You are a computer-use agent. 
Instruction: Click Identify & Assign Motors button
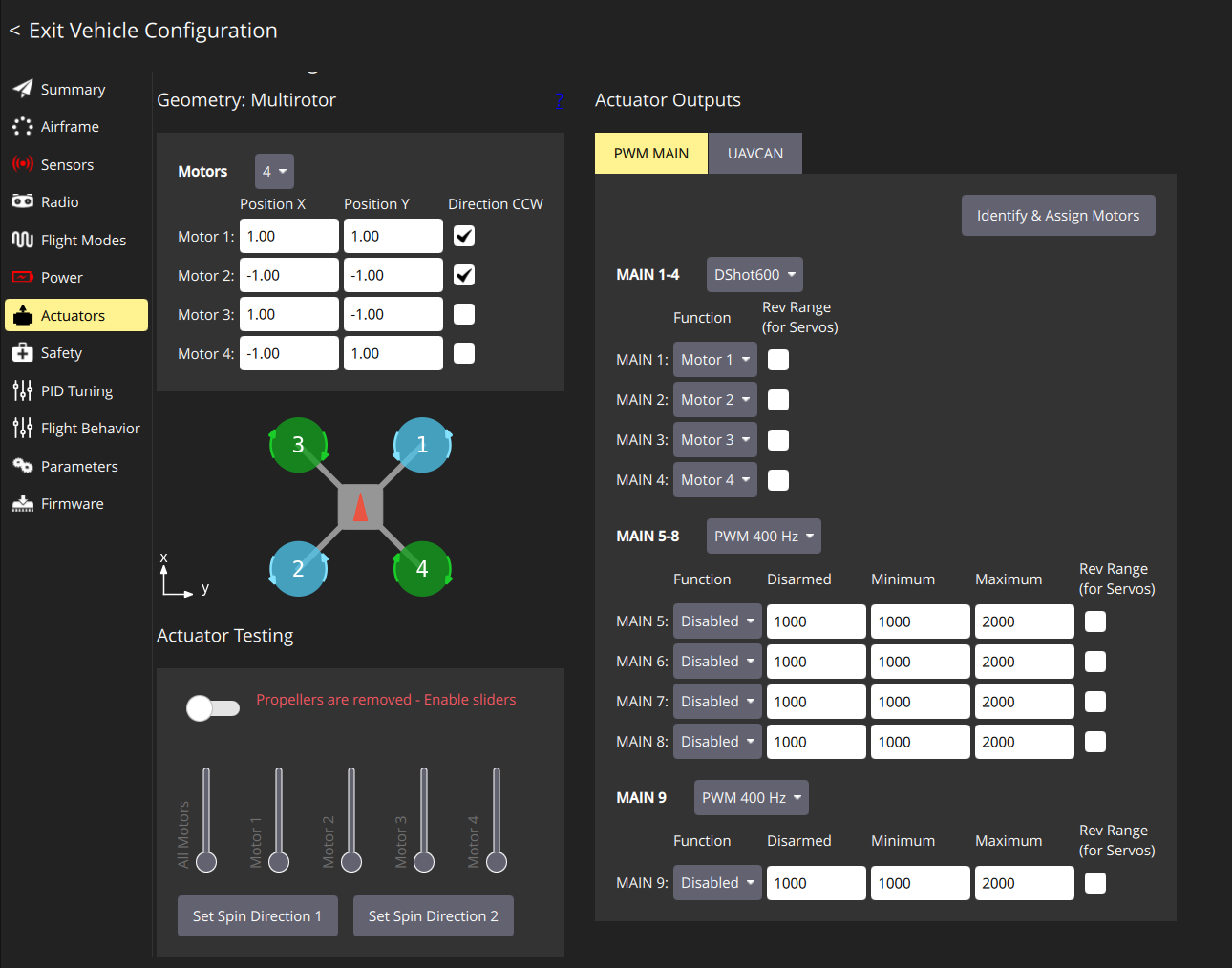[1057, 216]
